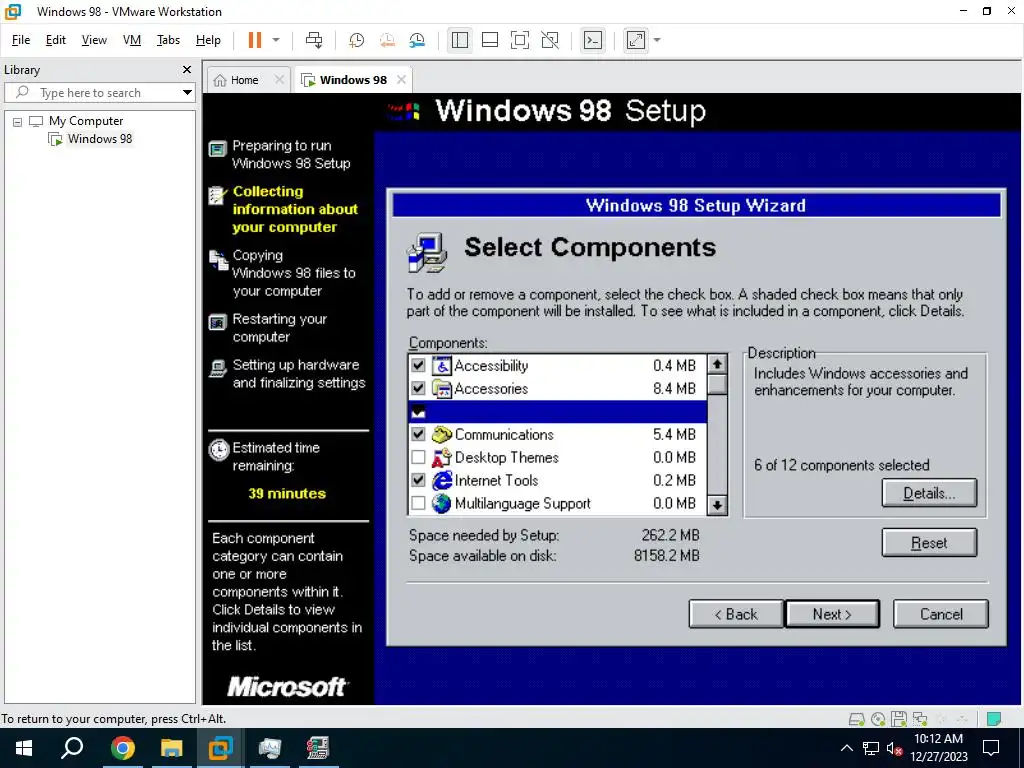1024x768 pixels.
Task: Open the stretch options dropdown arrow
Action: coord(657,40)
